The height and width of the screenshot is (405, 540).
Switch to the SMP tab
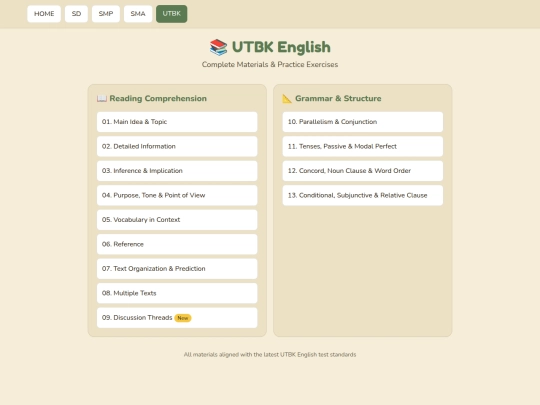point(106,14)
